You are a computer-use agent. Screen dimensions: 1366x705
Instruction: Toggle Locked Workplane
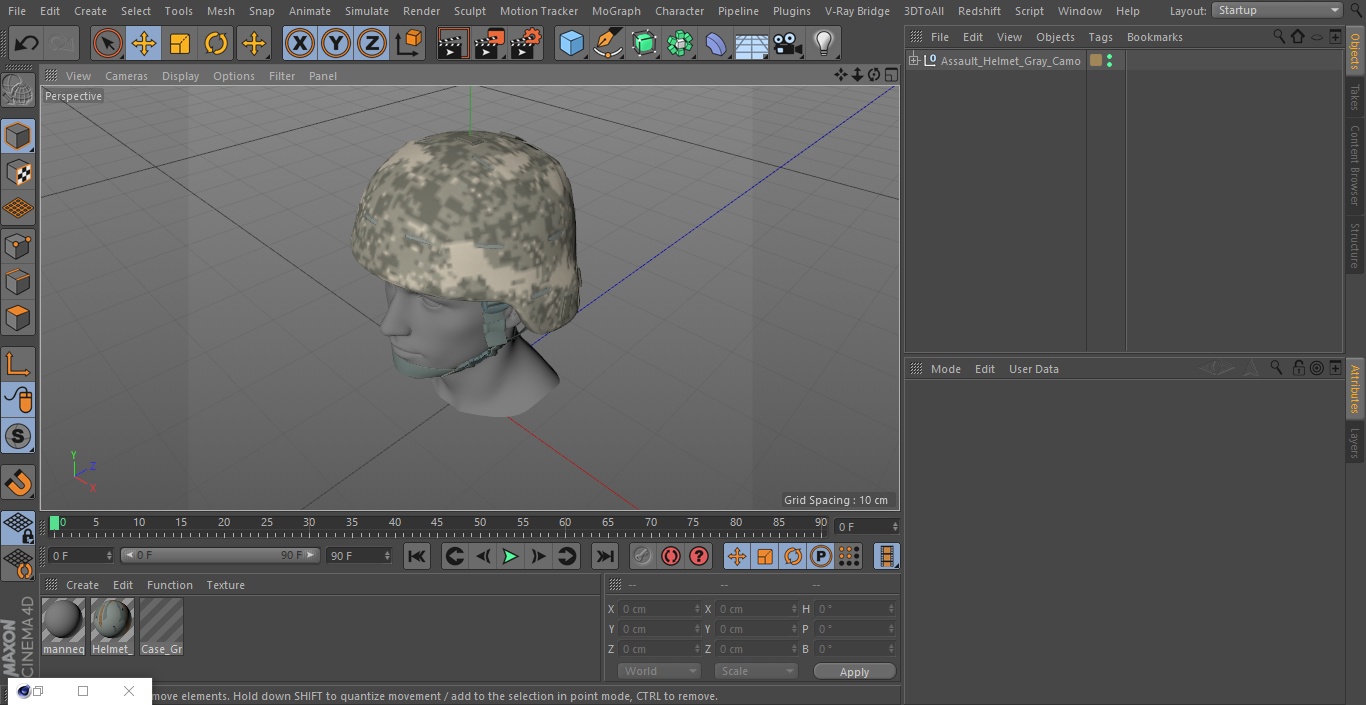(x=18, y=528)
